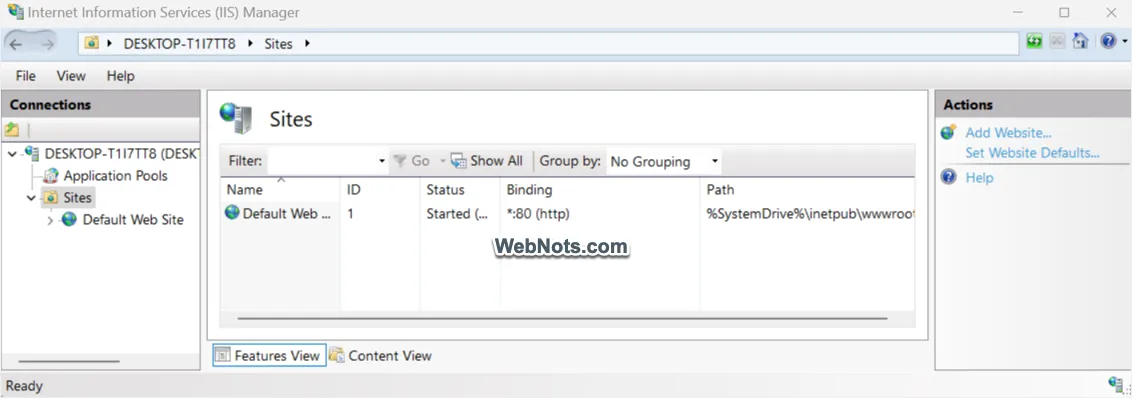Switch to Features View tab
Viewport: 1132px width, 398px height.
click(269, 355)
